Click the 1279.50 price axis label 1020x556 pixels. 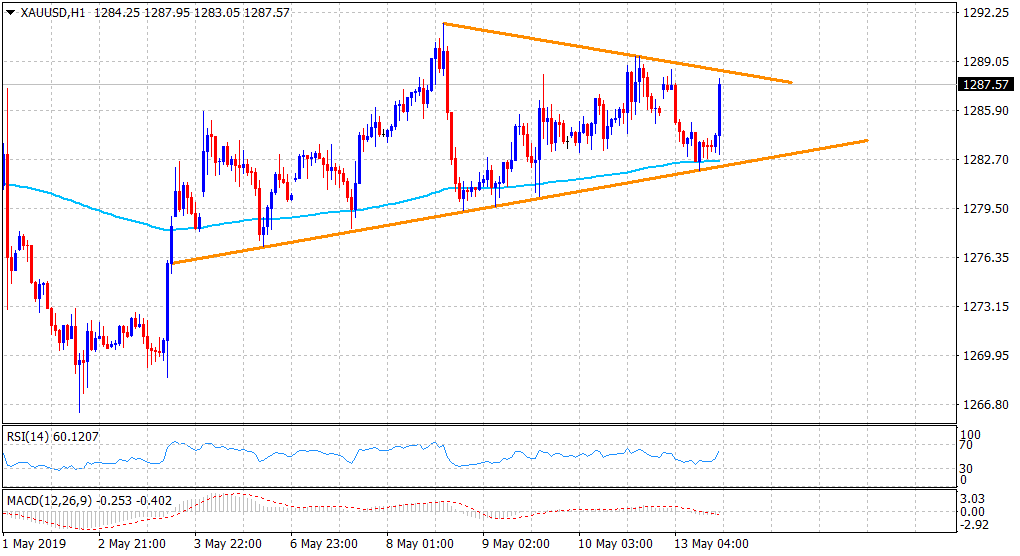click(981, 209)
